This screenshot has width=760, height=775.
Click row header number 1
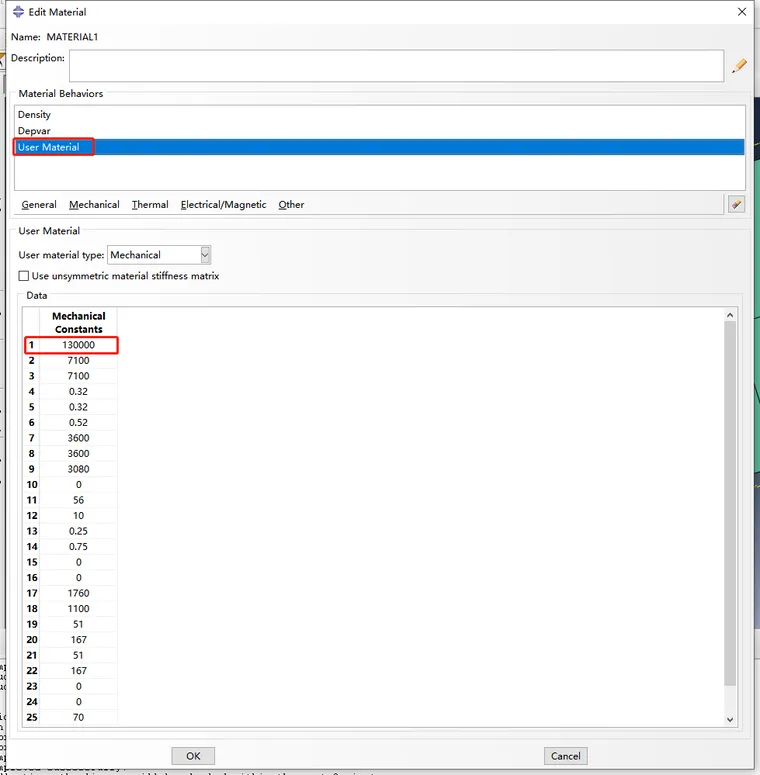pyautogui.click(x=32, y=345)
